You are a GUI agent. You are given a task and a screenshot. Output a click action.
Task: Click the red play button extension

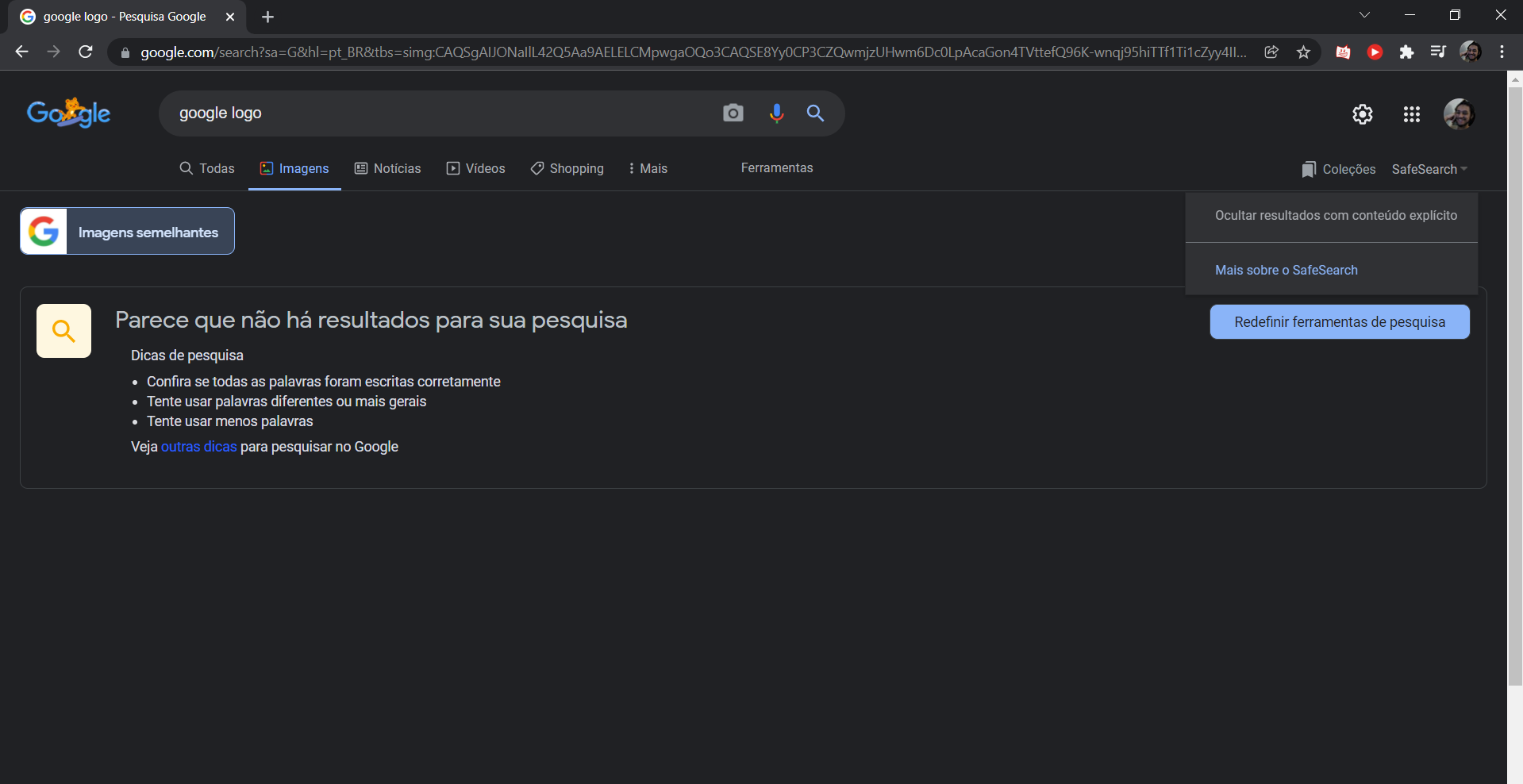click(1375, 52)
